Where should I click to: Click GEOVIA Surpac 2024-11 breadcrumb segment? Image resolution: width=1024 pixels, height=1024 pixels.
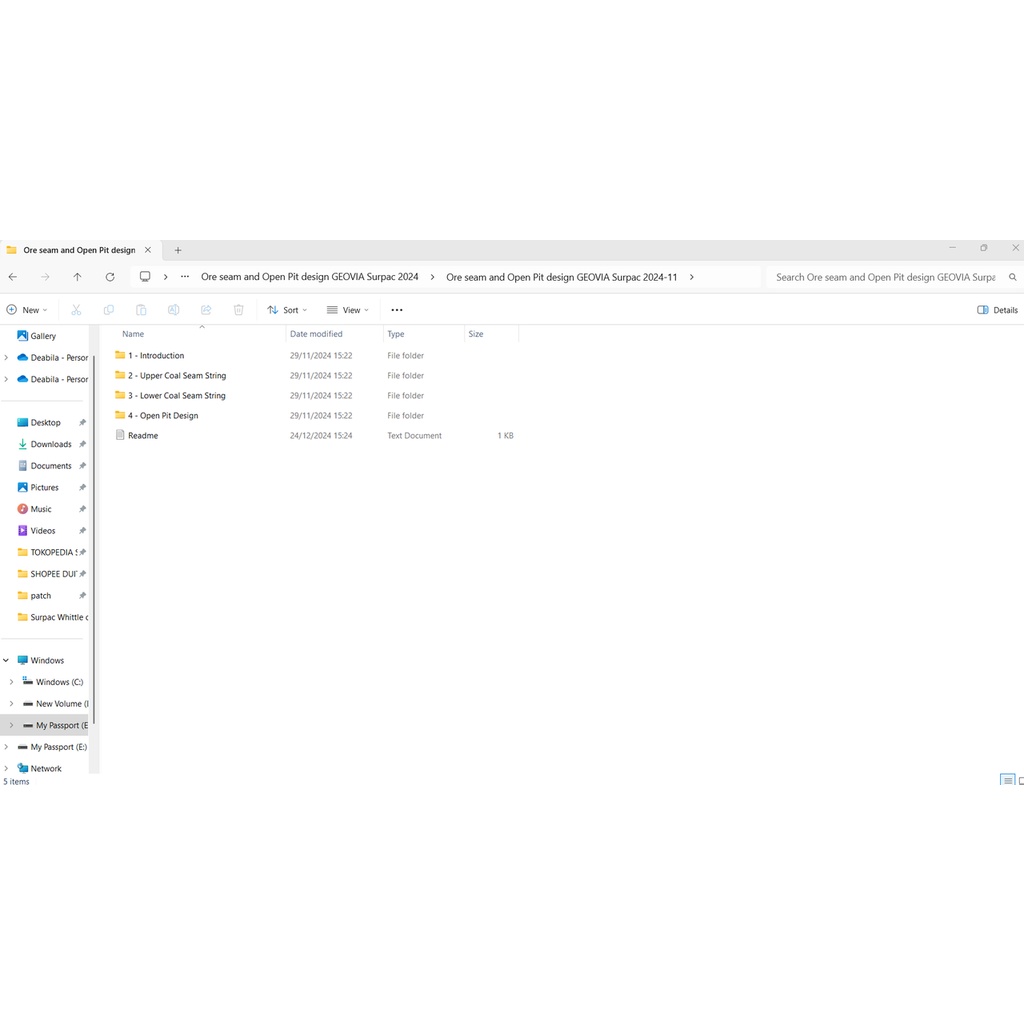tap(562, 277)
